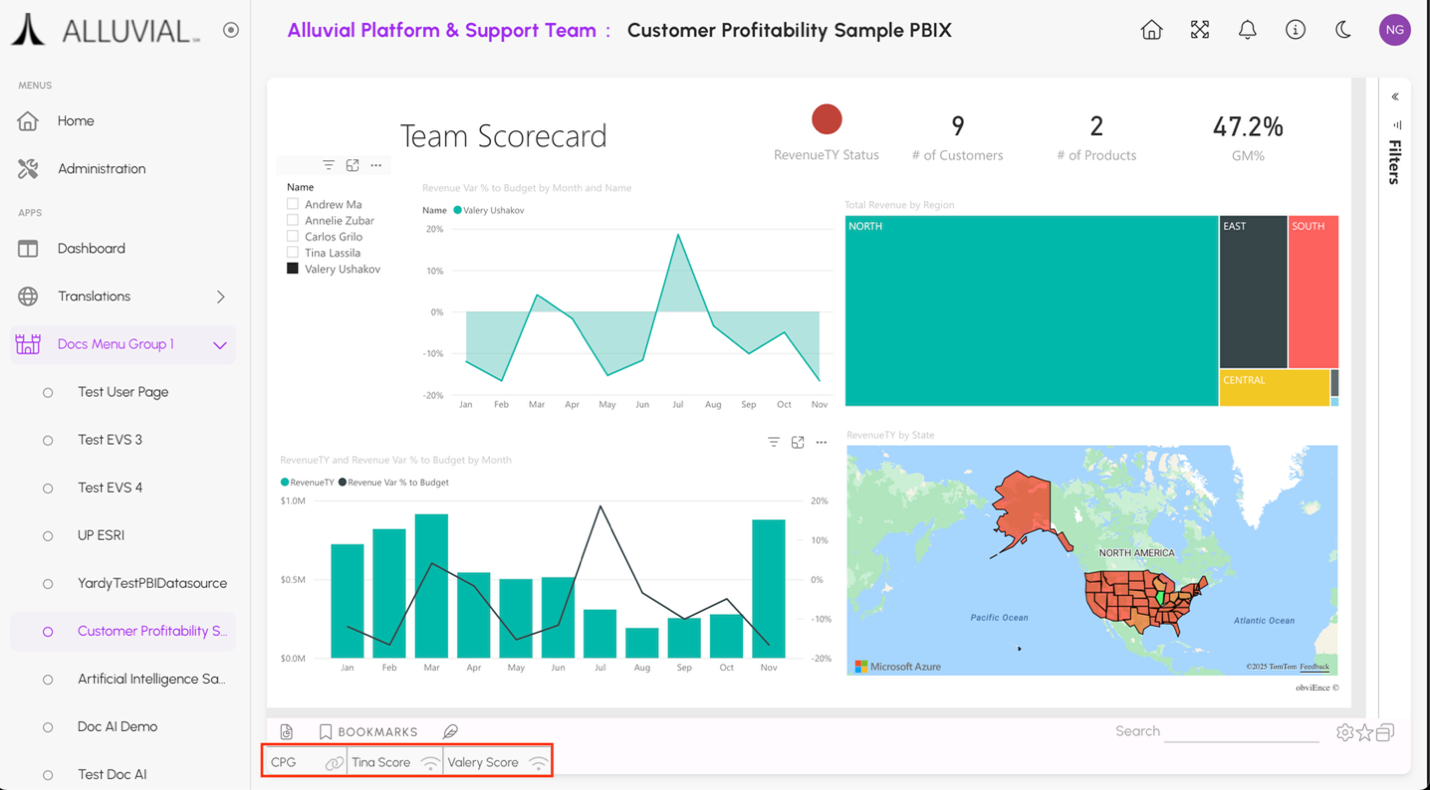This screenshot has width=1430, height=790.
Task: Open the notifications bell
Action: pos(1247,30)
